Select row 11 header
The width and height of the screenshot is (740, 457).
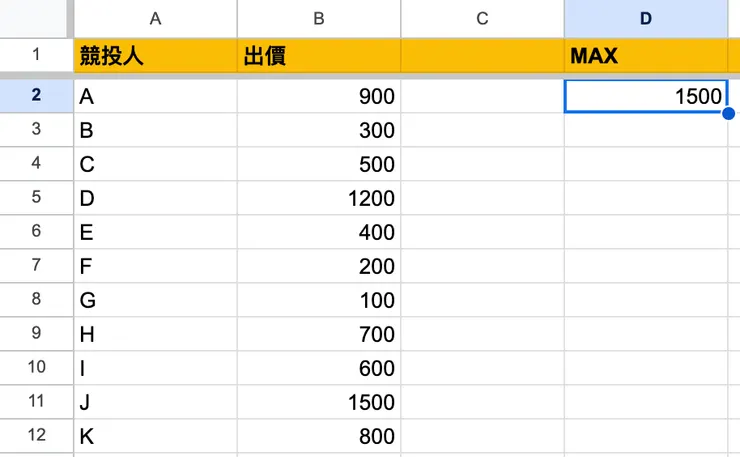(36, 402)
